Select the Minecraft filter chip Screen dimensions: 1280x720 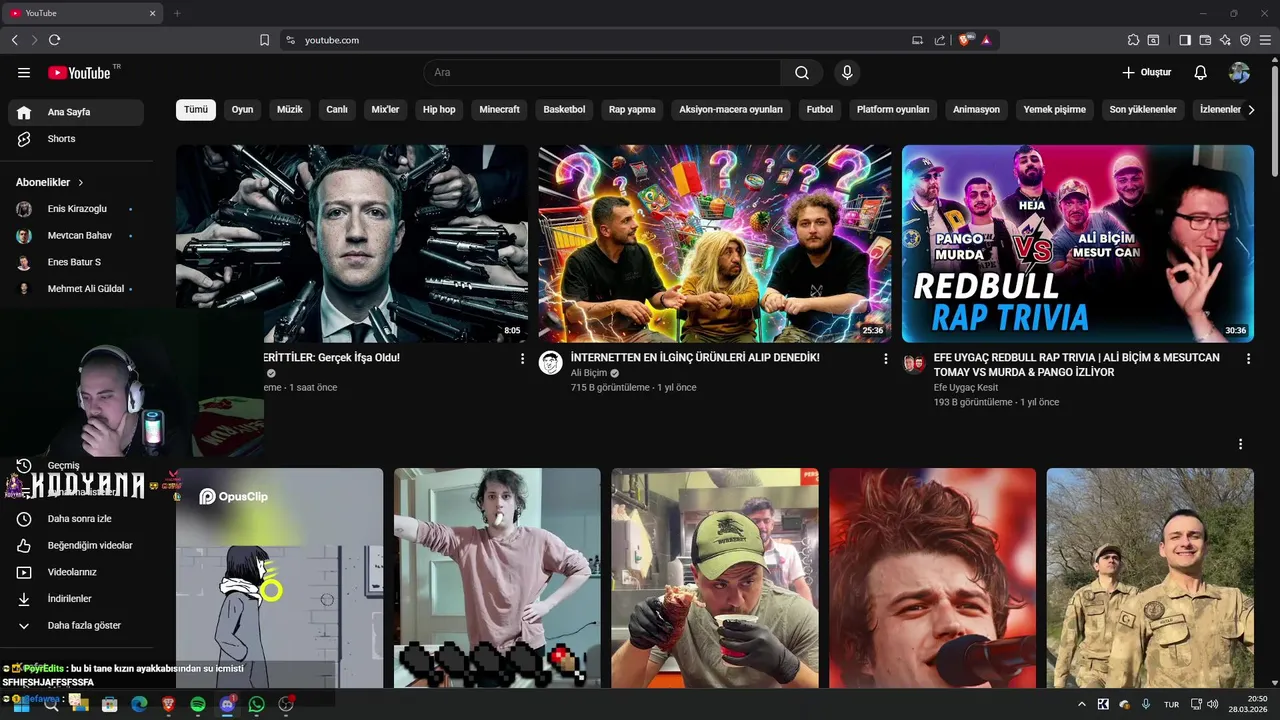pos(499,110)
